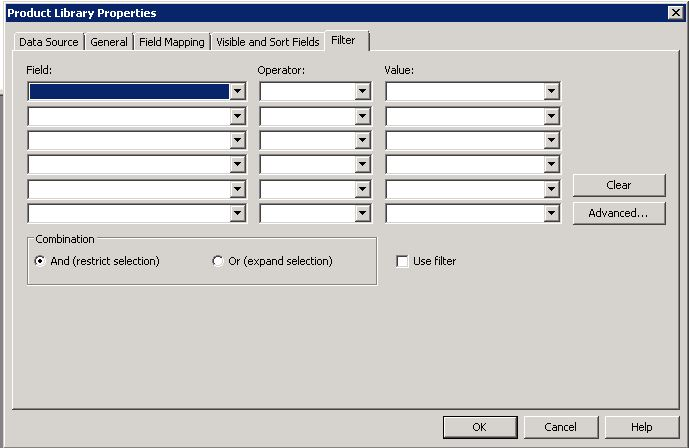The height and width of the screenshot is (448, 689).
Task: Select And (restrict selection) option
Action: 40,261
